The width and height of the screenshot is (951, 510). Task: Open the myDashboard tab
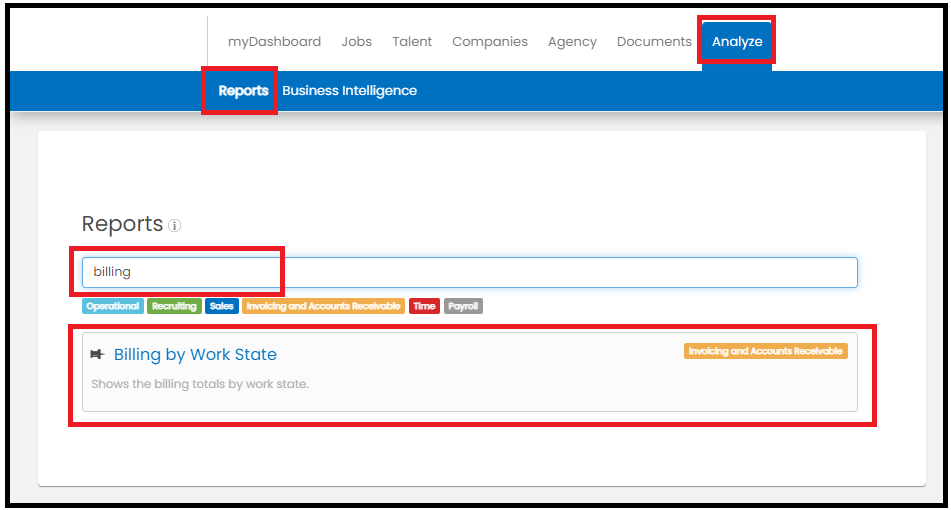[x=274, y=42]
